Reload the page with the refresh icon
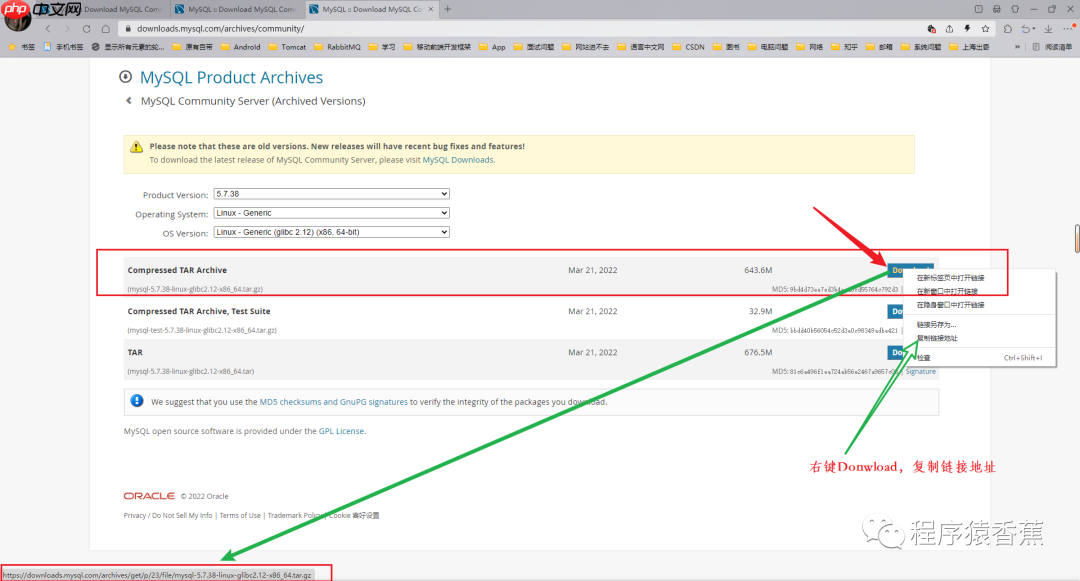Screen dimensions: 1080x581 tap(86, 29)
